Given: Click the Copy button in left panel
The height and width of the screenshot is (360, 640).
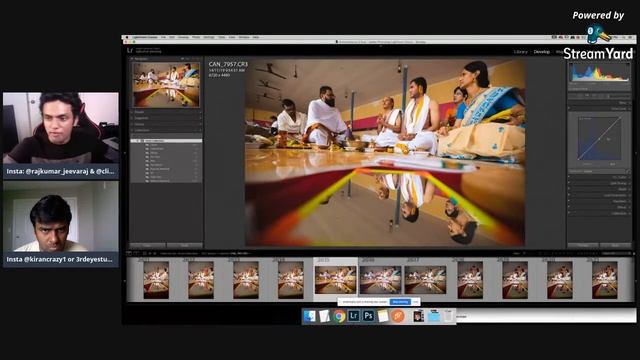Looking at the screenshot, I should coord(147,246).
